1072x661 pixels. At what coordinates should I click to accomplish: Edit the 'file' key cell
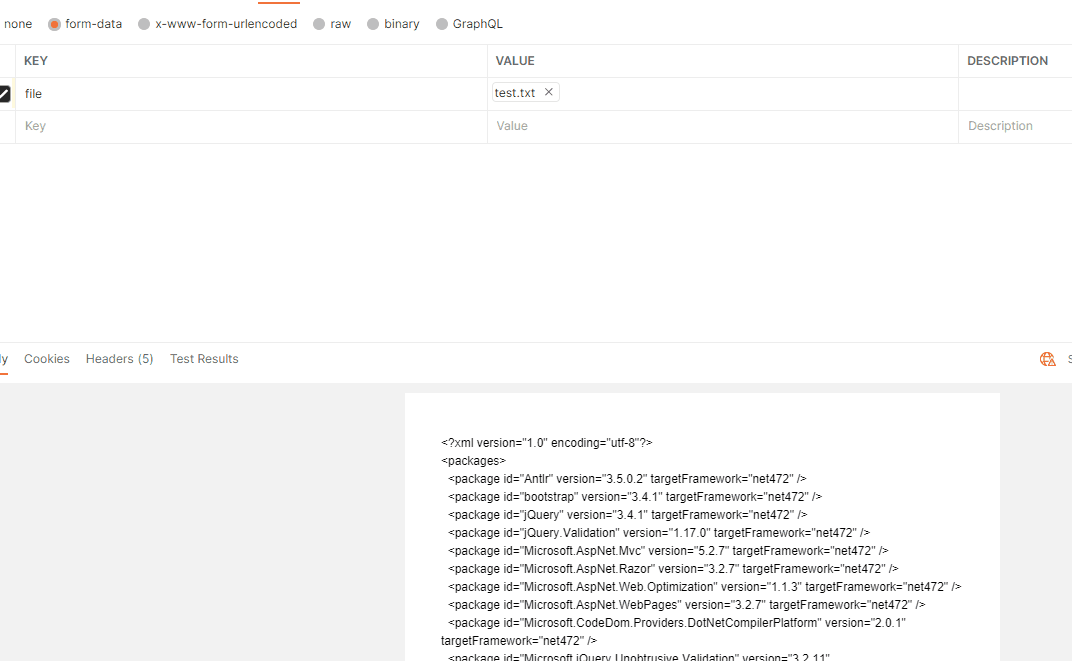coord(251,94)
